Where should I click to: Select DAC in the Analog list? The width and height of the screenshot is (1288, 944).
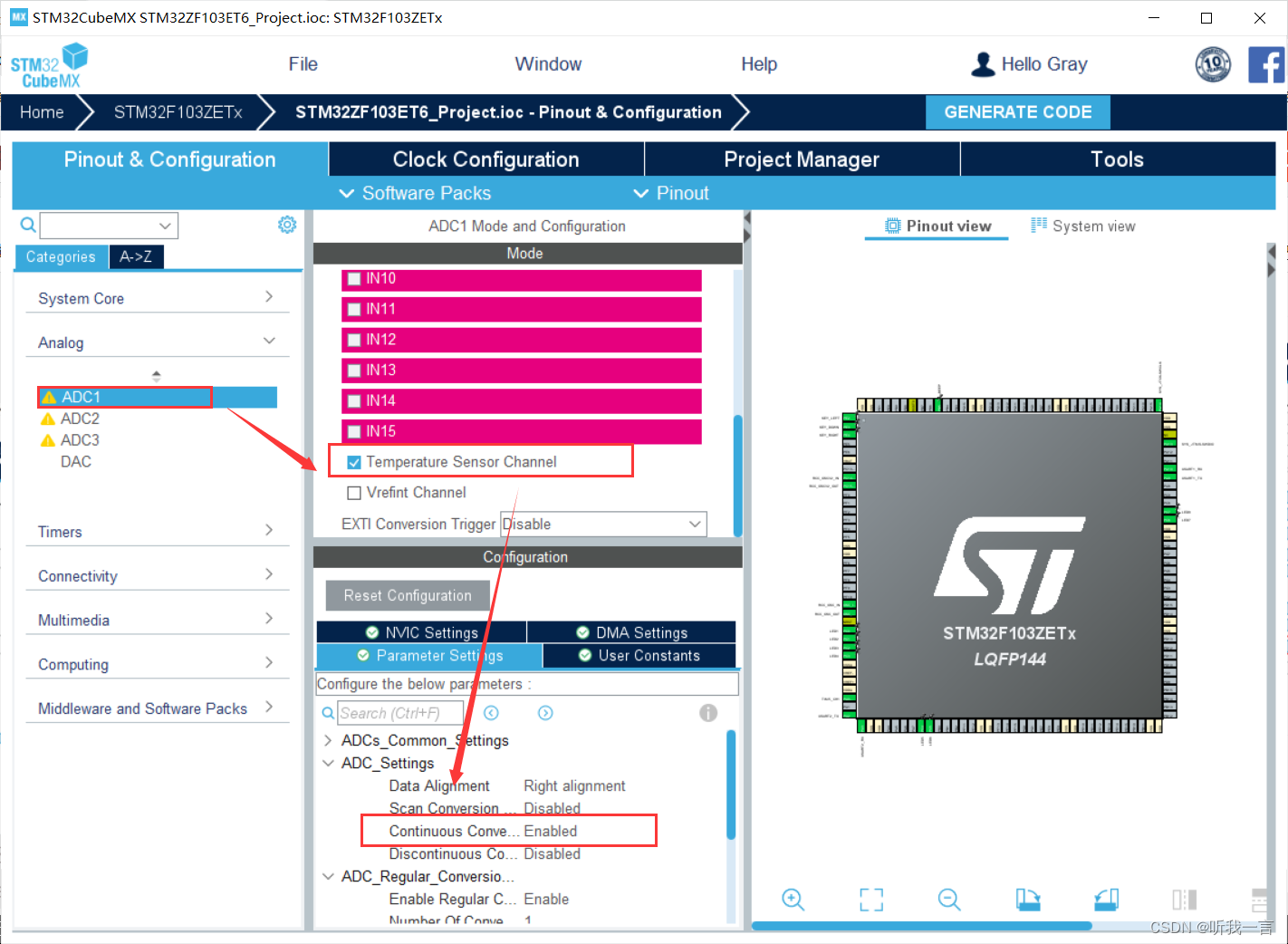76,462
